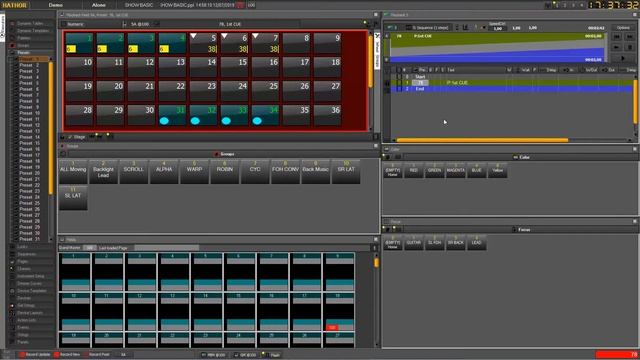The image size is (640, 360).
Task: Open the playback Options button
Action: coord(623,27)
